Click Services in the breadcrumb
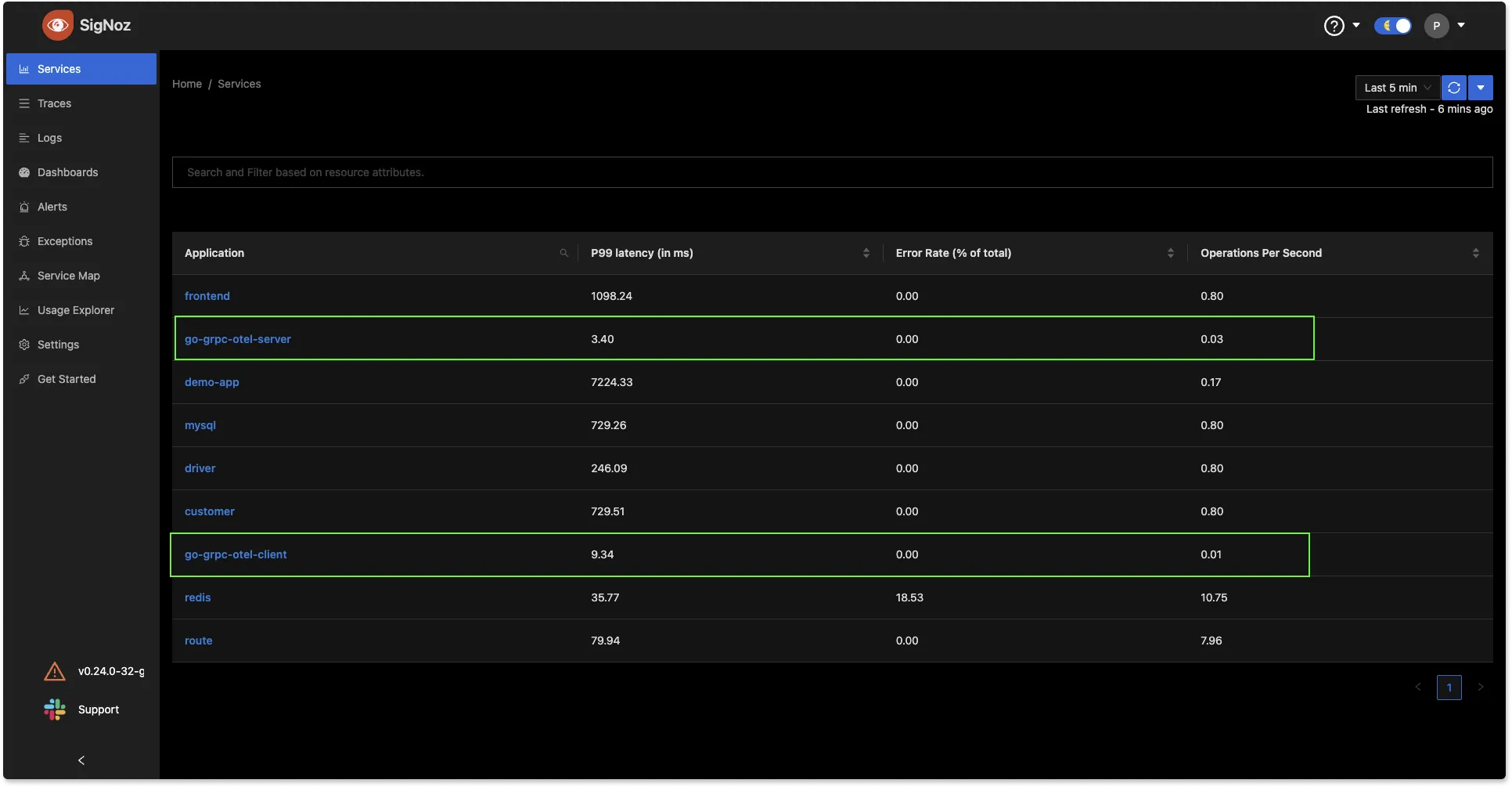The image size is (1512, 787). tap(239, 84)
